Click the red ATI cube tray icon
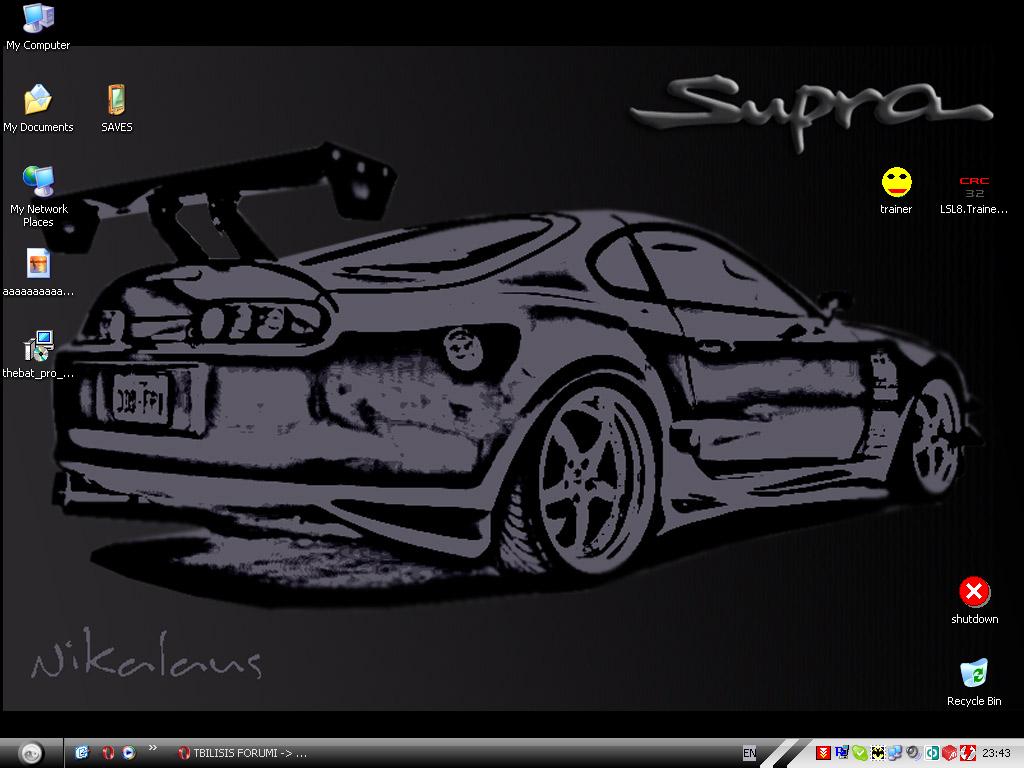 950,753
